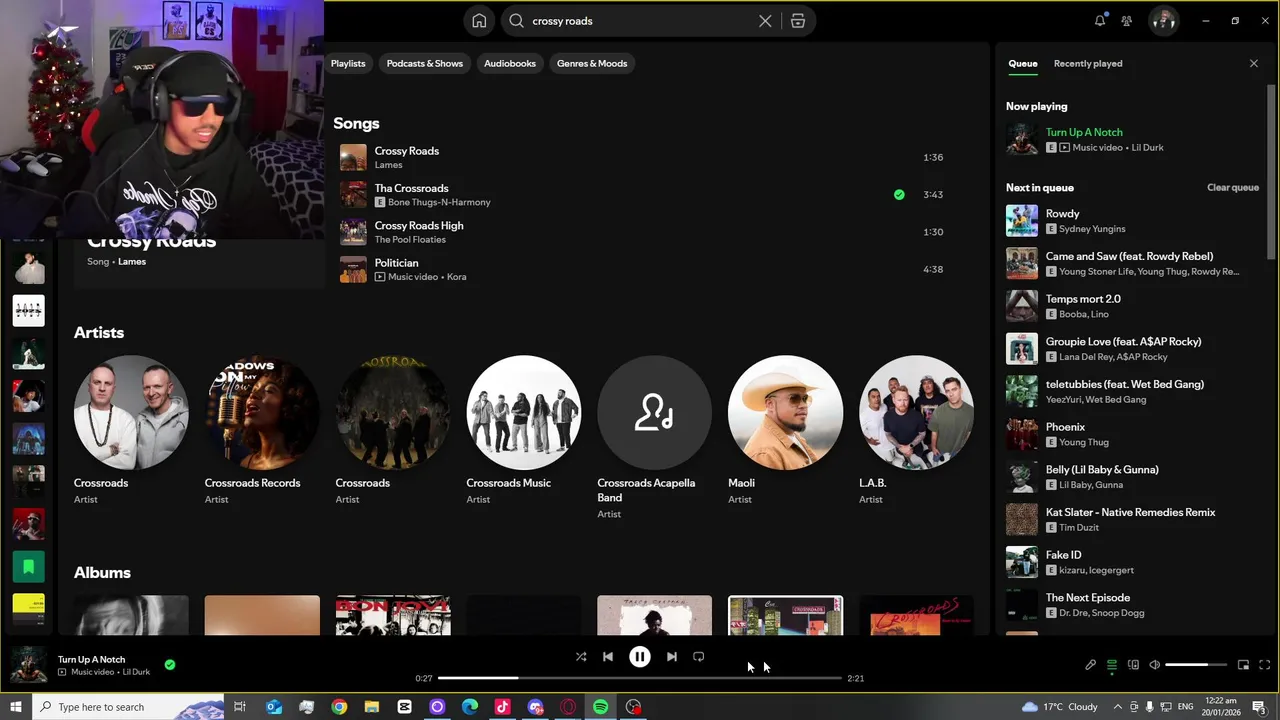Select teletubbies (feat. Wet Bed Gang) queue item
The image size is (1280, 720).
1134,391
